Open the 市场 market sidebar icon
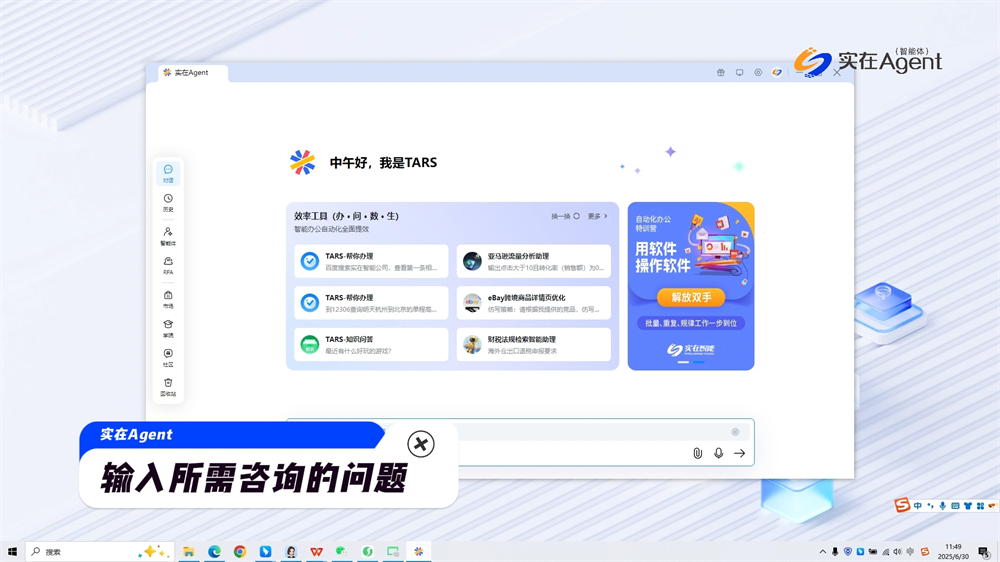The image size is (1000, 562). point(168,299)
